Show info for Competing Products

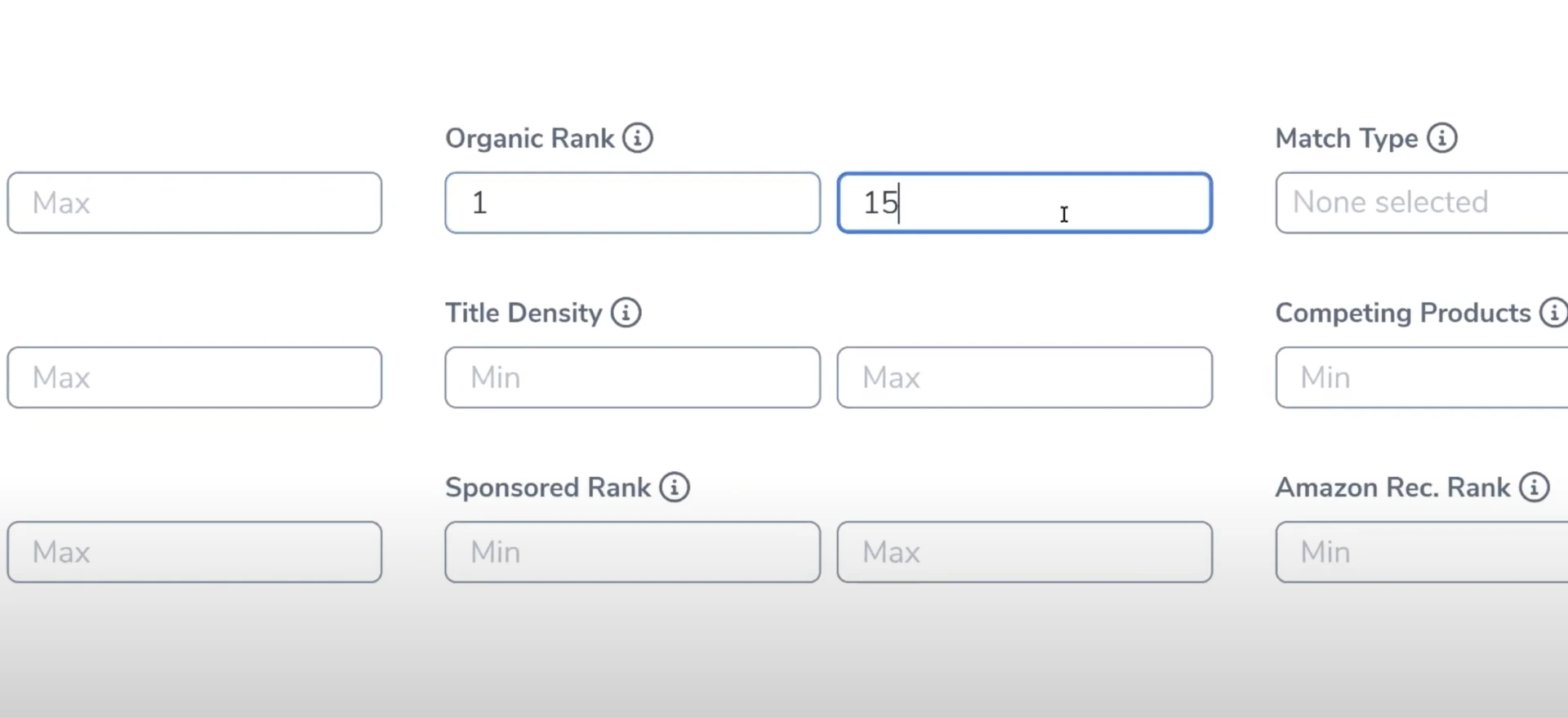[1553, 313]
